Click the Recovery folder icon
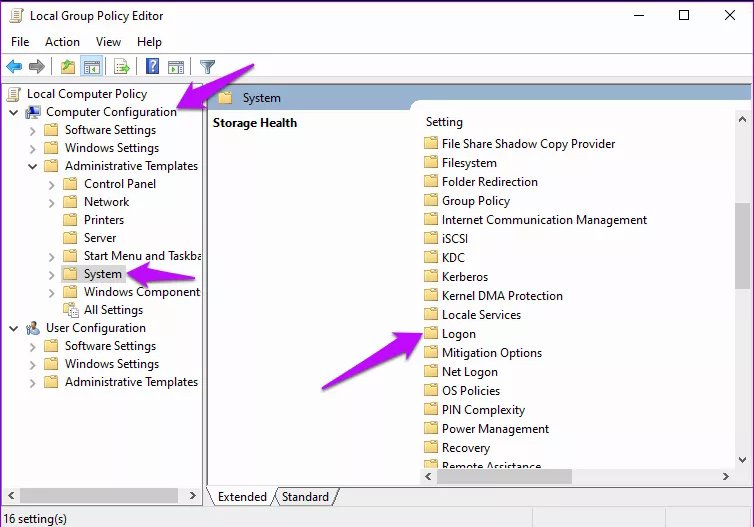The width and height of the screenshot is (754, 527). [431, 447]
